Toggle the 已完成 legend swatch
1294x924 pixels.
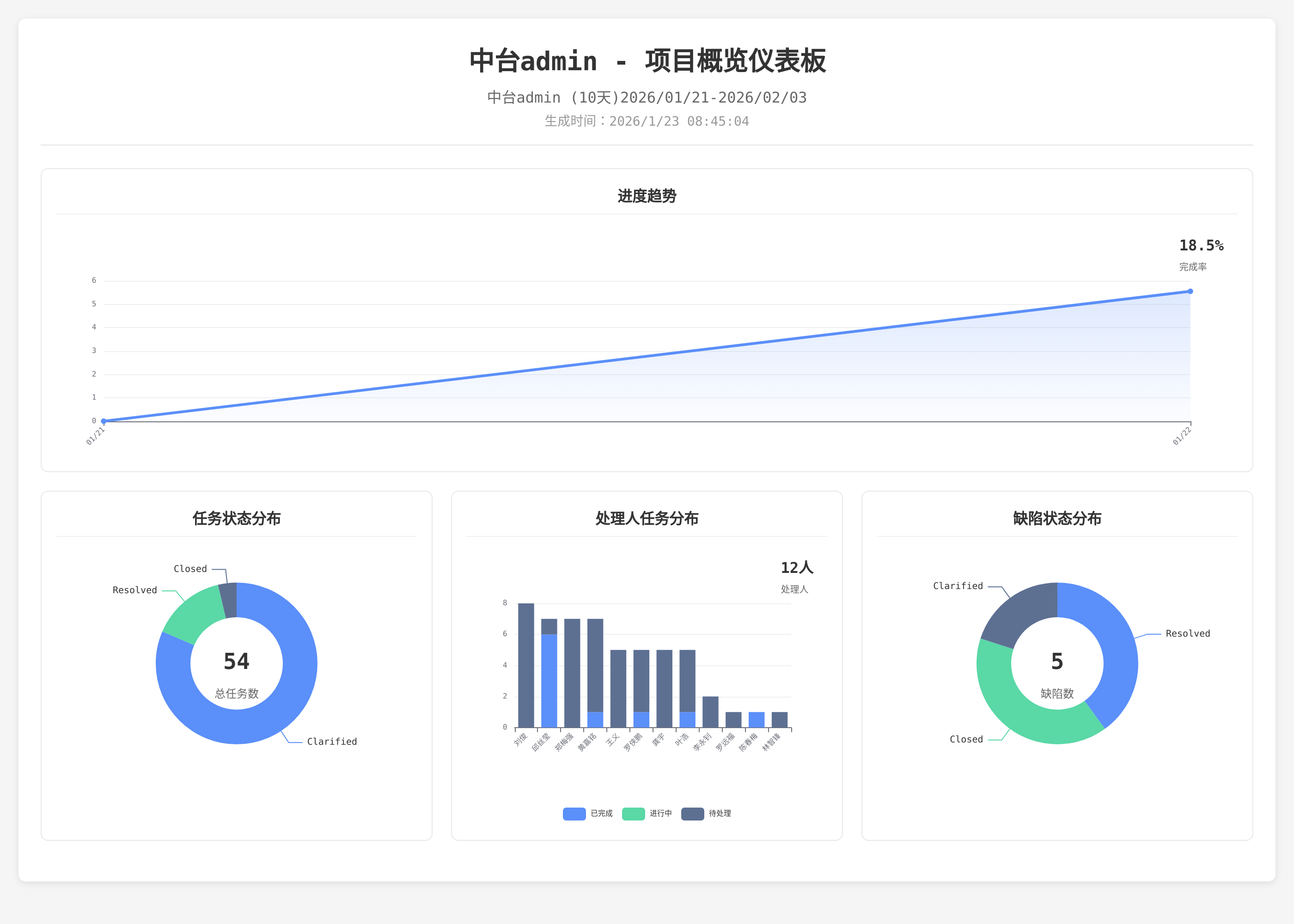pyautogui.click(x=574, y=814)
